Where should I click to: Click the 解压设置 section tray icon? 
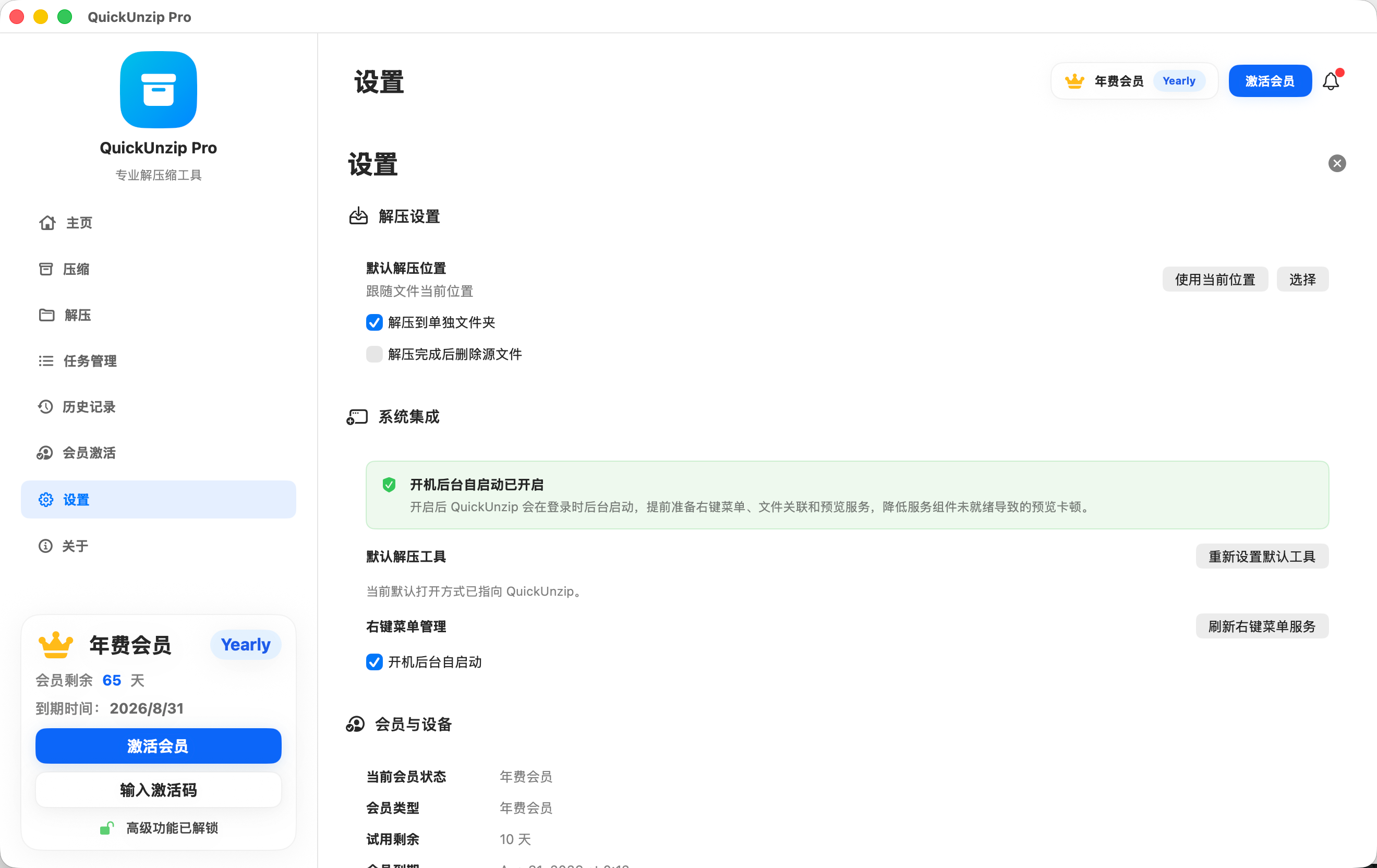(x=358, y=216)
